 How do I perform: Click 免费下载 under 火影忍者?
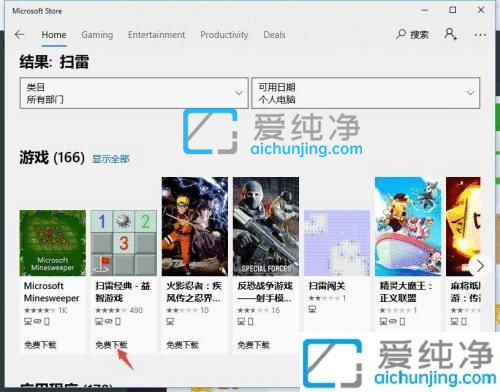coord(182,345)
